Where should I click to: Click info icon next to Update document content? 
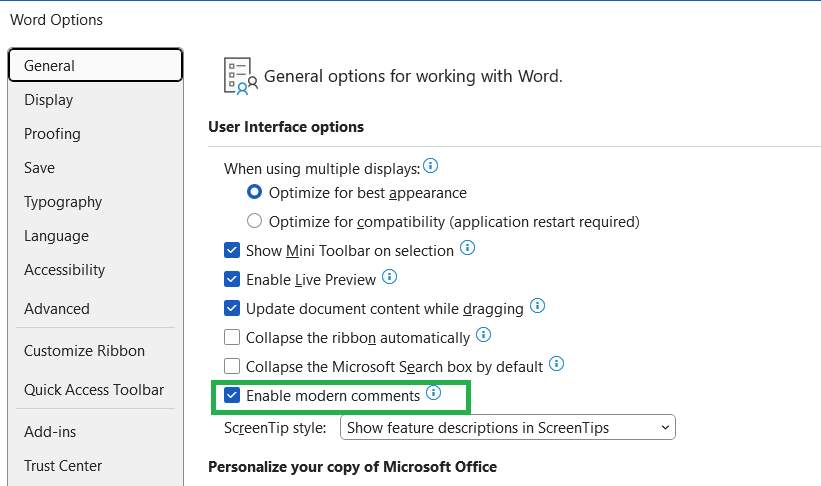pyautogui.click(x=537, y=306)
